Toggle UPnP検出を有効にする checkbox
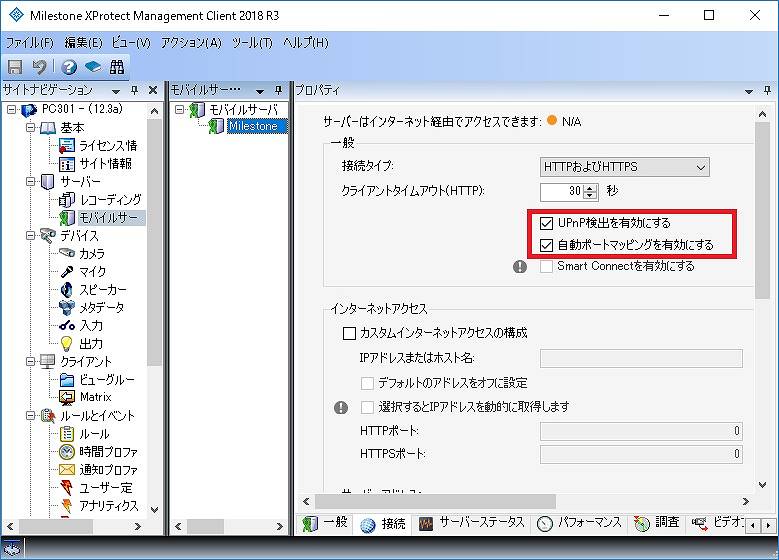779x560 pixels. tap(546, 223)
